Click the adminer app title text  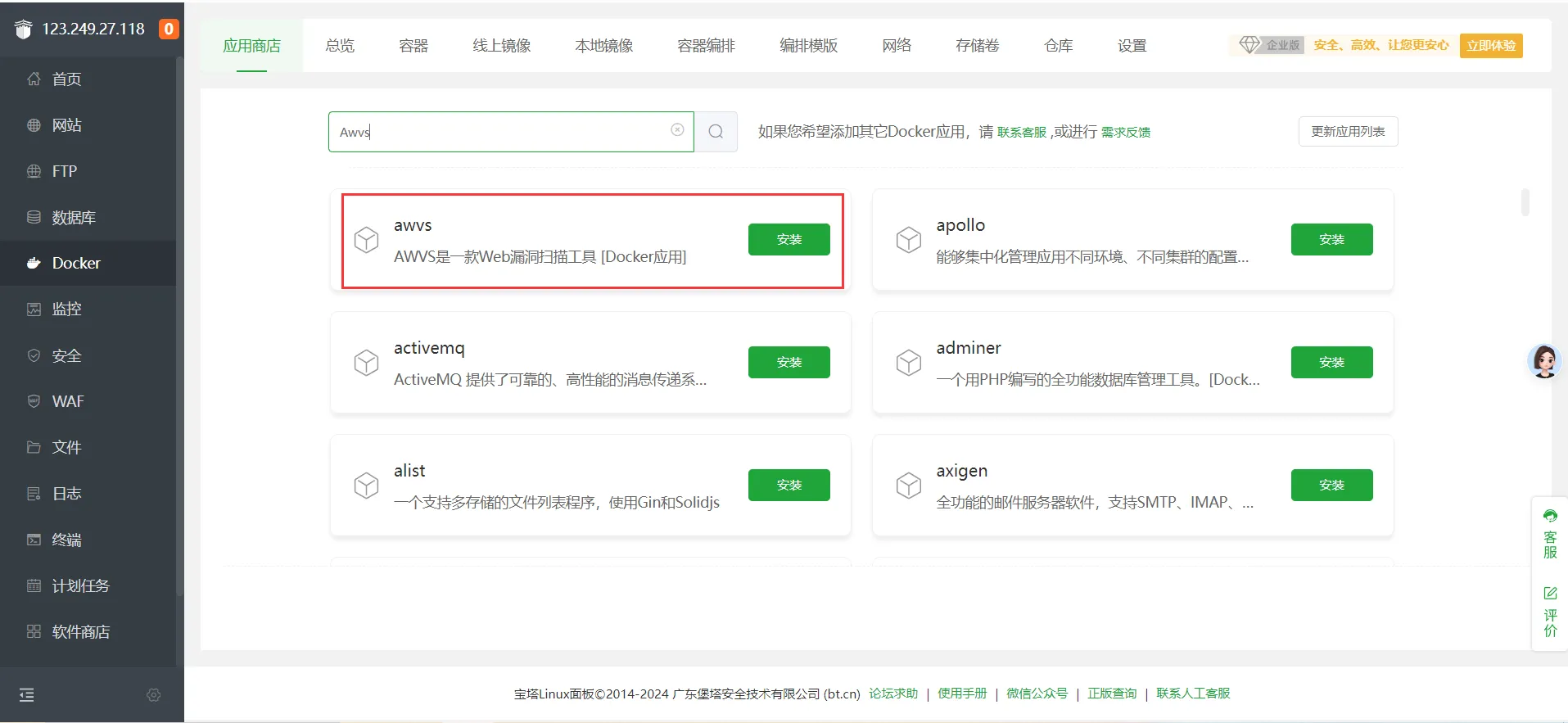point(969,348)
